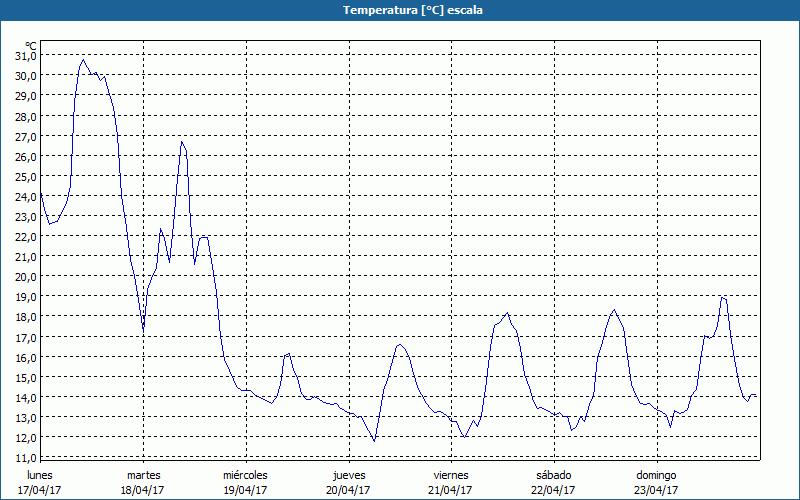Click the 25,0 y-axis value
This screenshot has width=800, height=500.
pyautogui.click(x=25, y=176)
